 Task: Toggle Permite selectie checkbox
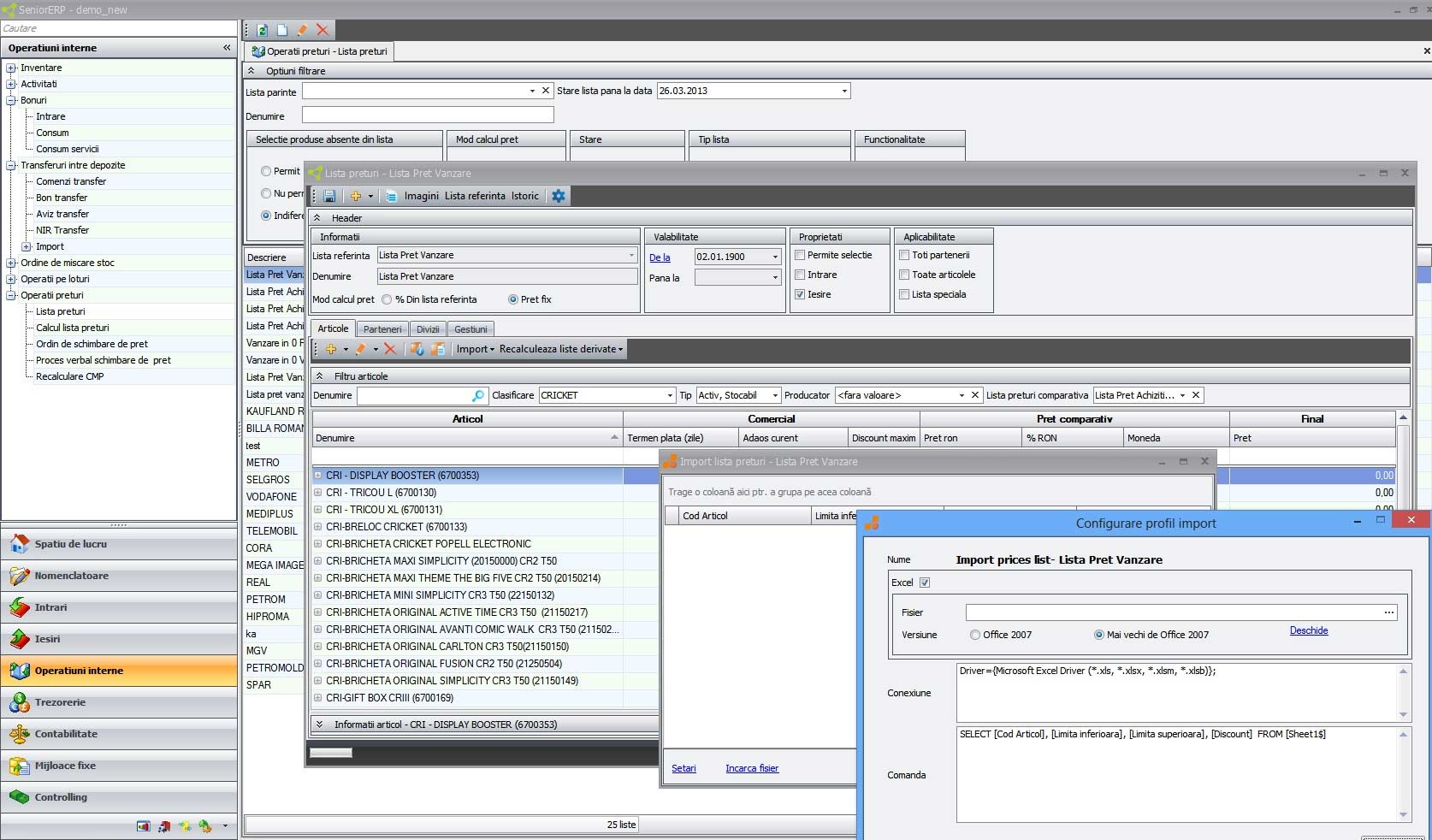tap(800, 255)
